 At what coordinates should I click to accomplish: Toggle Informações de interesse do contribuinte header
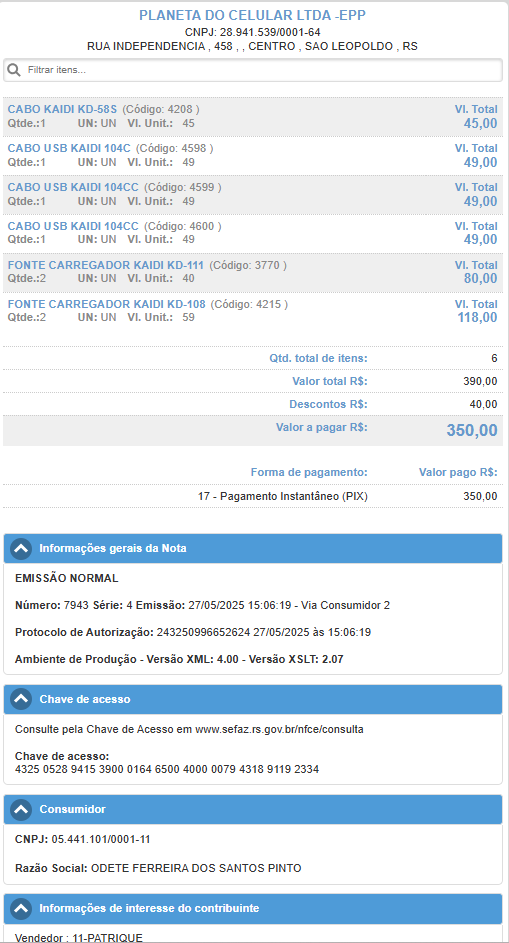(253, 908)
